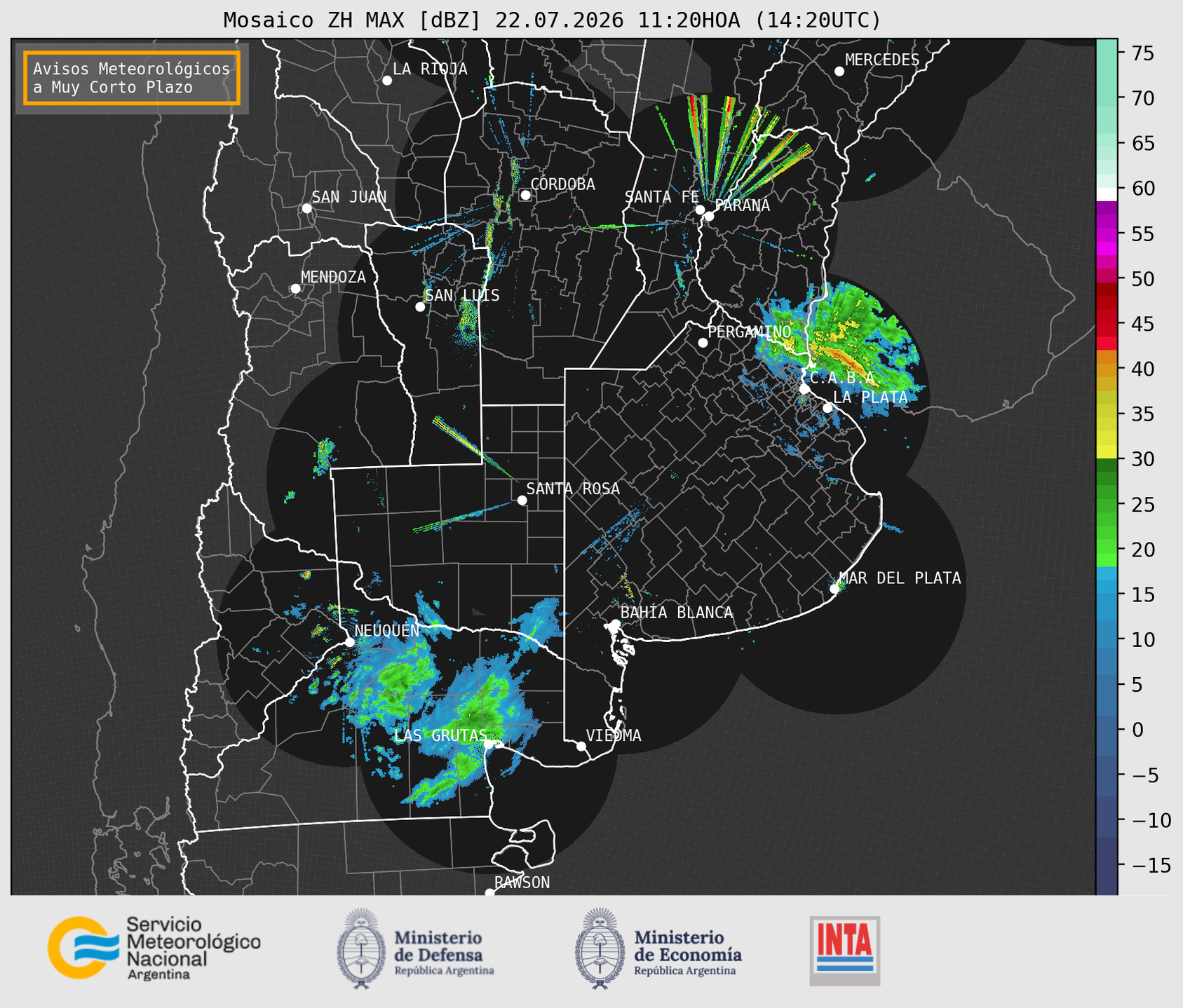Click the Ministerio de Defensa emblem
The image size is (1183, 1008).
361,948
